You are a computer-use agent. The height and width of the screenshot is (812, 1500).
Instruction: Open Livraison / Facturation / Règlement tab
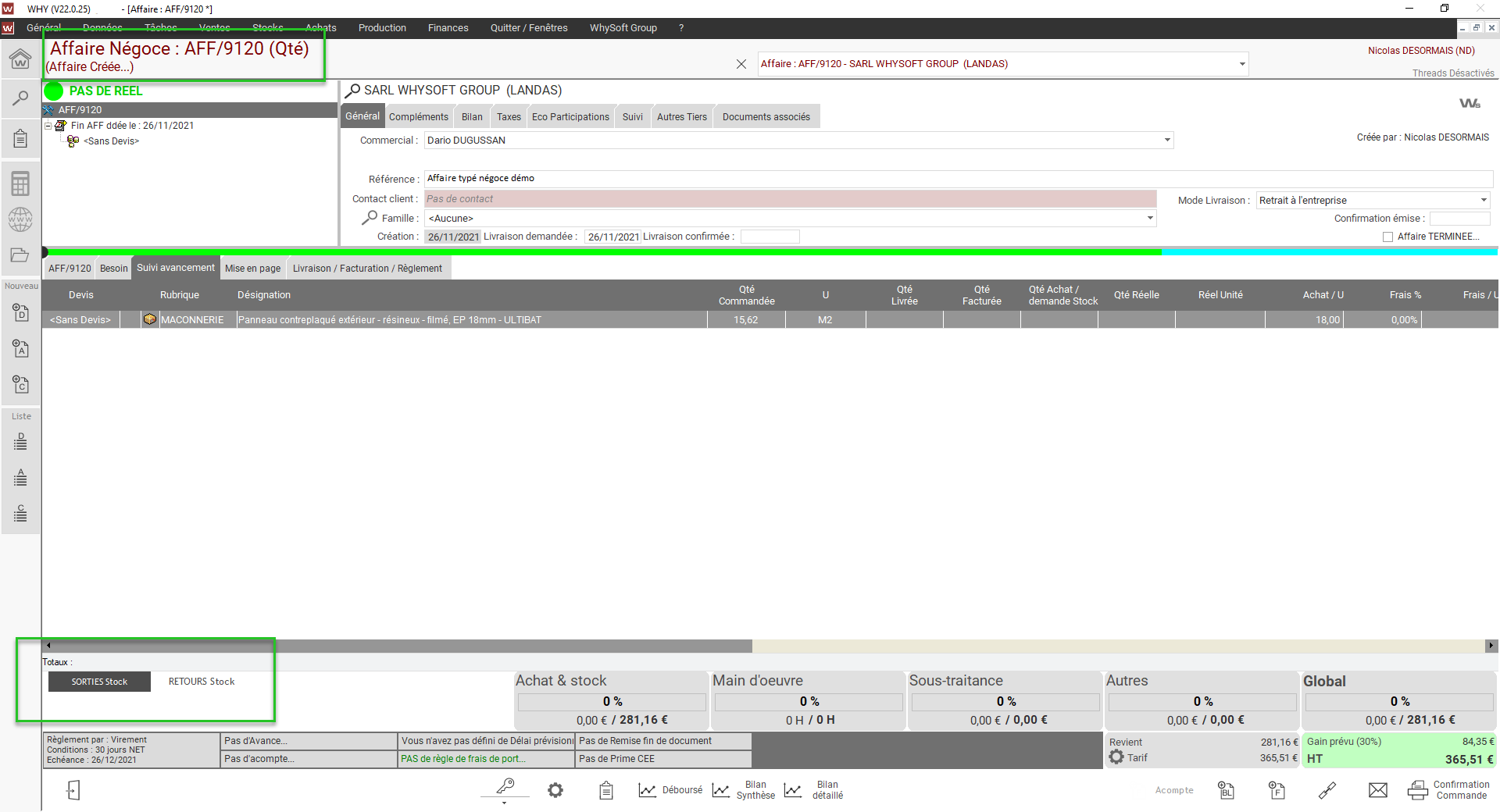point(367,268)
